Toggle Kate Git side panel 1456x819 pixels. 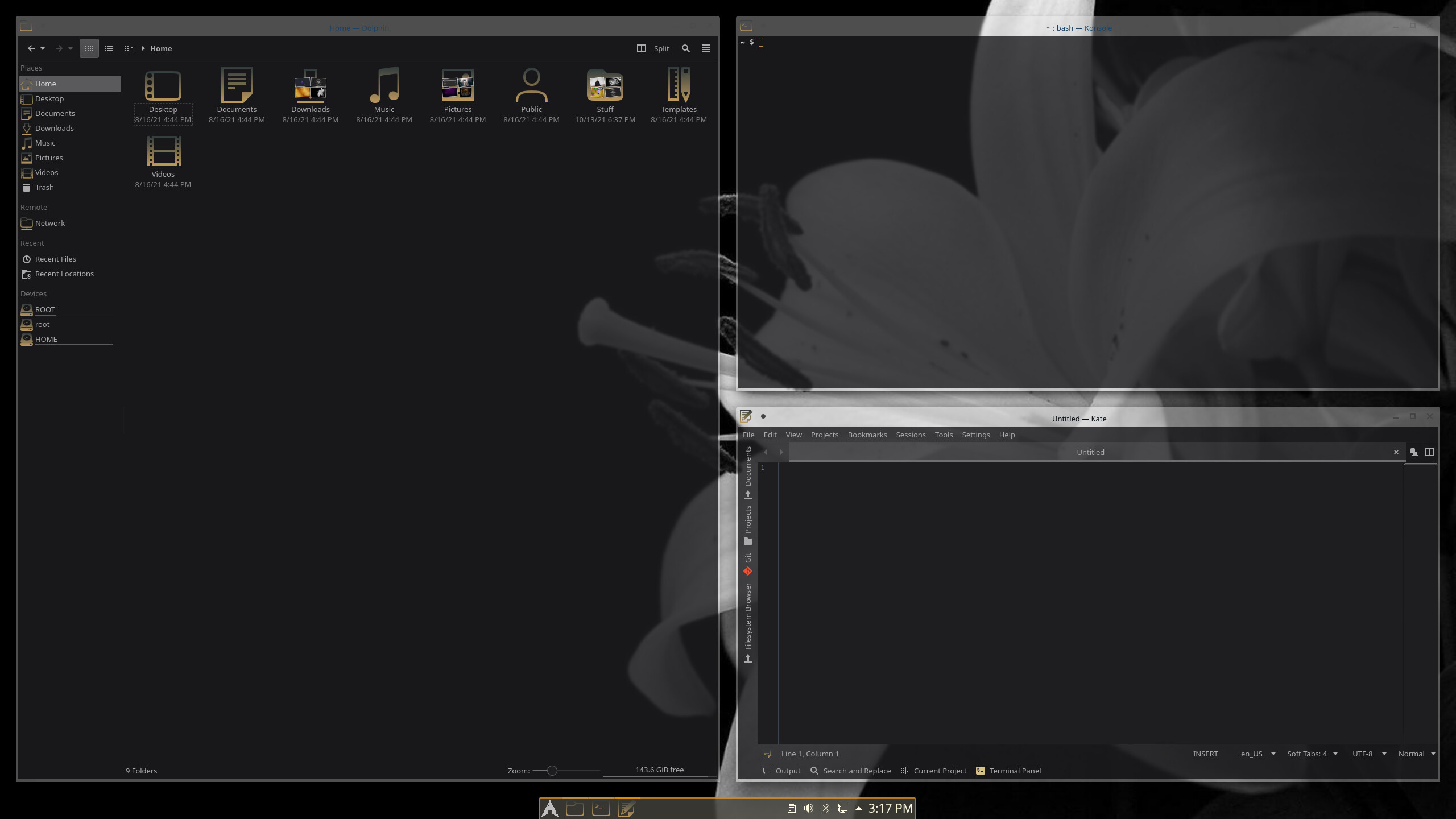point(748,564)
